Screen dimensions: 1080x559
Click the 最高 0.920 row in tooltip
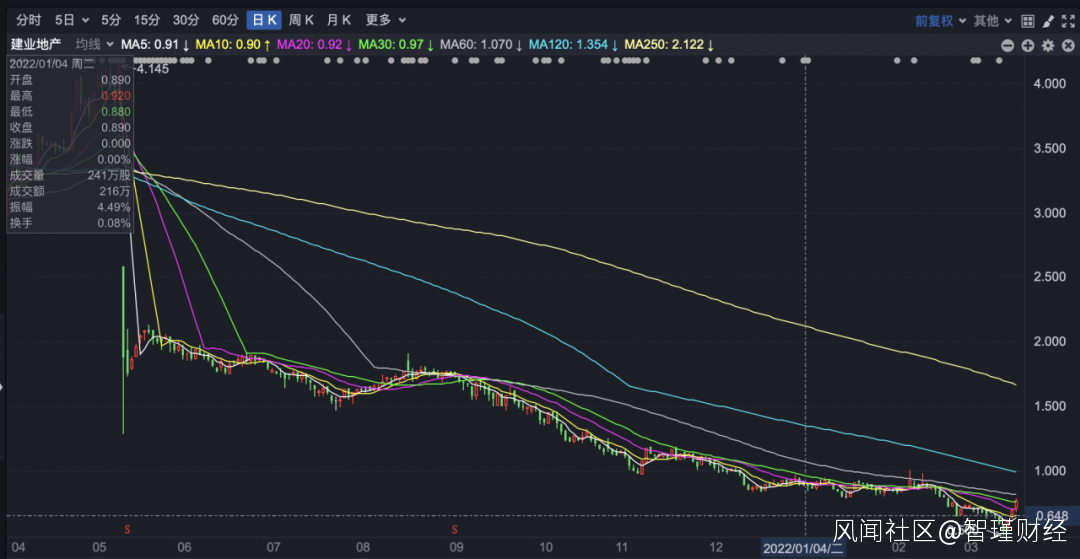(x=70, y=96)
